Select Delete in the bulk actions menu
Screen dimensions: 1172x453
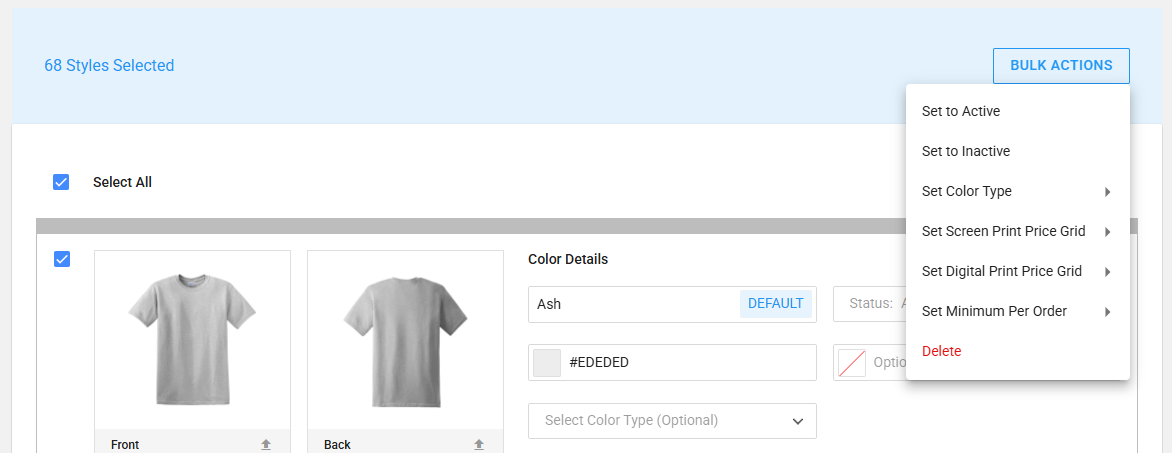941,351
